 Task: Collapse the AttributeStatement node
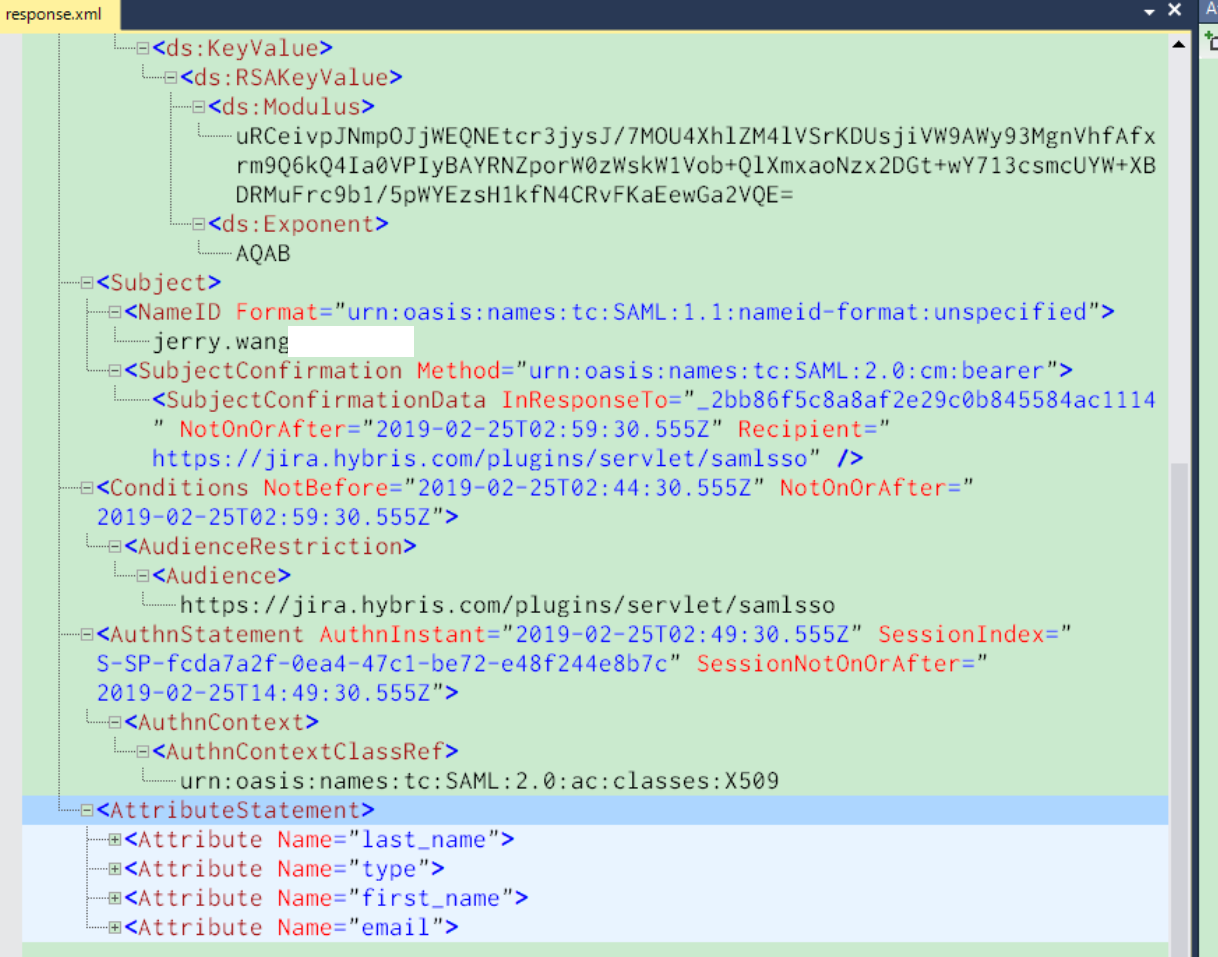[x=88, y=810]
